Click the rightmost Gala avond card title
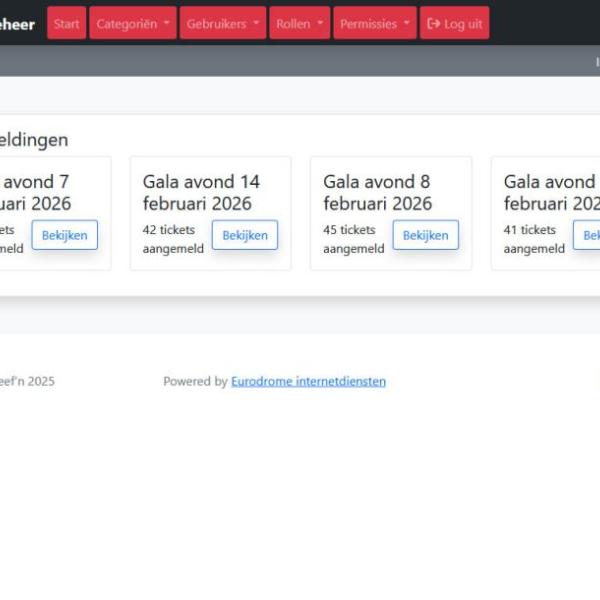This screenshot has width=600, height=600. click(551, 193)
